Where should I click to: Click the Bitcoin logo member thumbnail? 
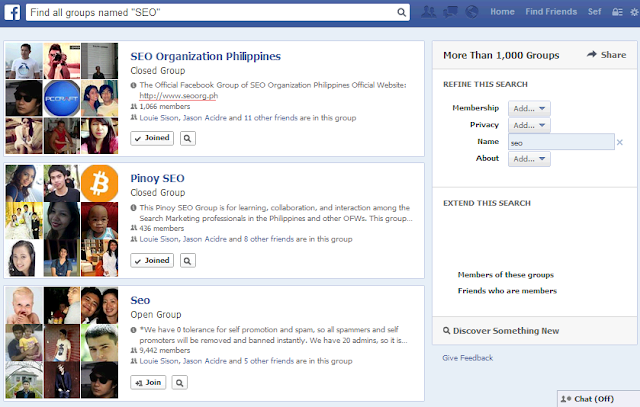tap(99, 183)
